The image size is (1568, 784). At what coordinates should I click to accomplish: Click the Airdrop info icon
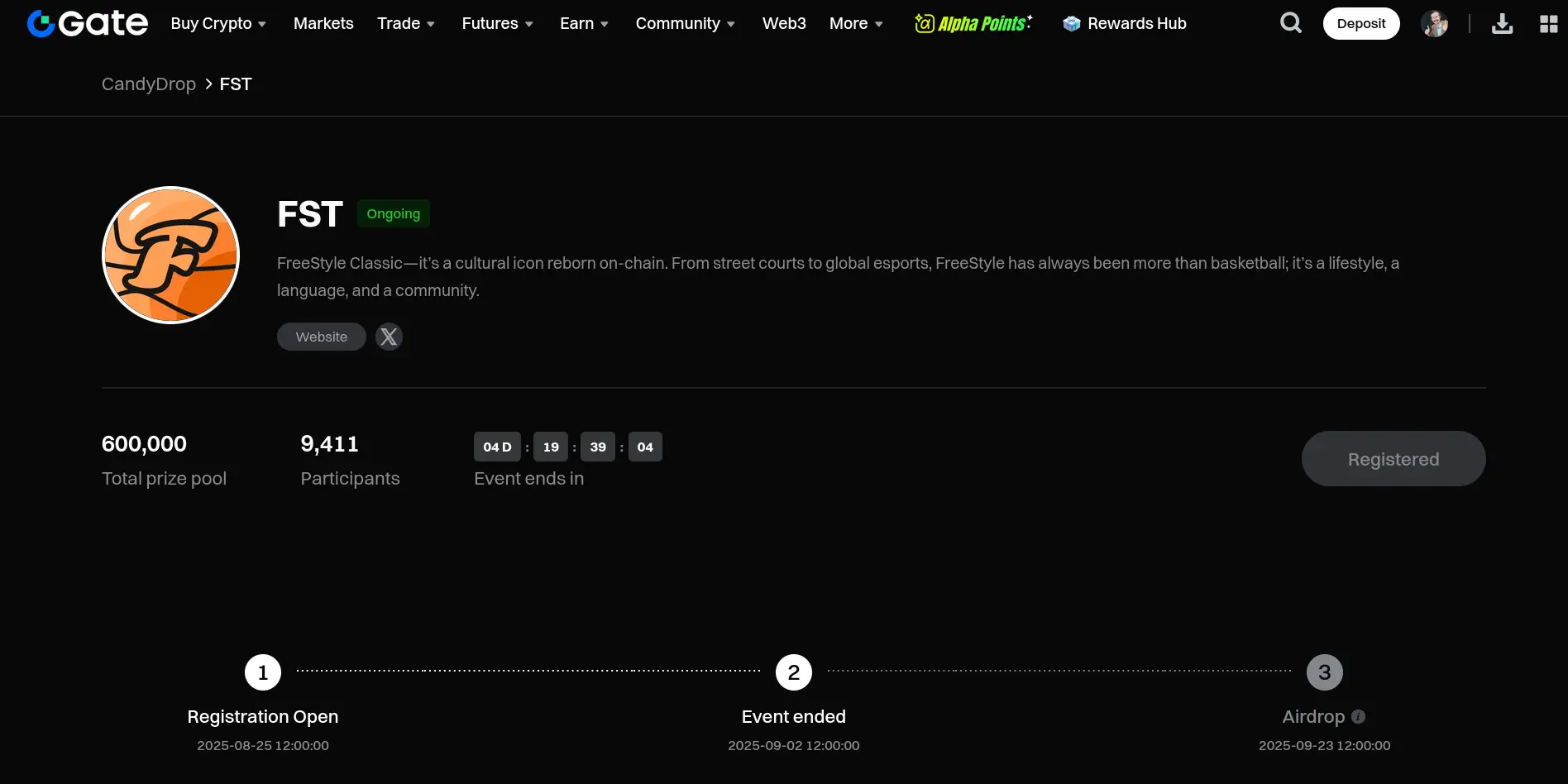(1358, 717)
